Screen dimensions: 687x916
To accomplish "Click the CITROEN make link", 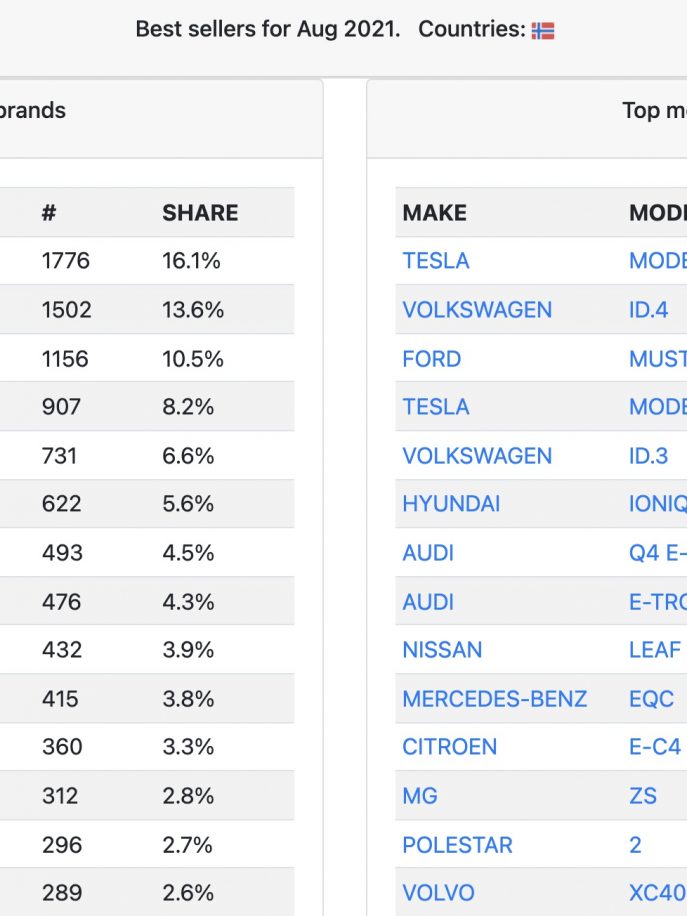I will 449,747.
